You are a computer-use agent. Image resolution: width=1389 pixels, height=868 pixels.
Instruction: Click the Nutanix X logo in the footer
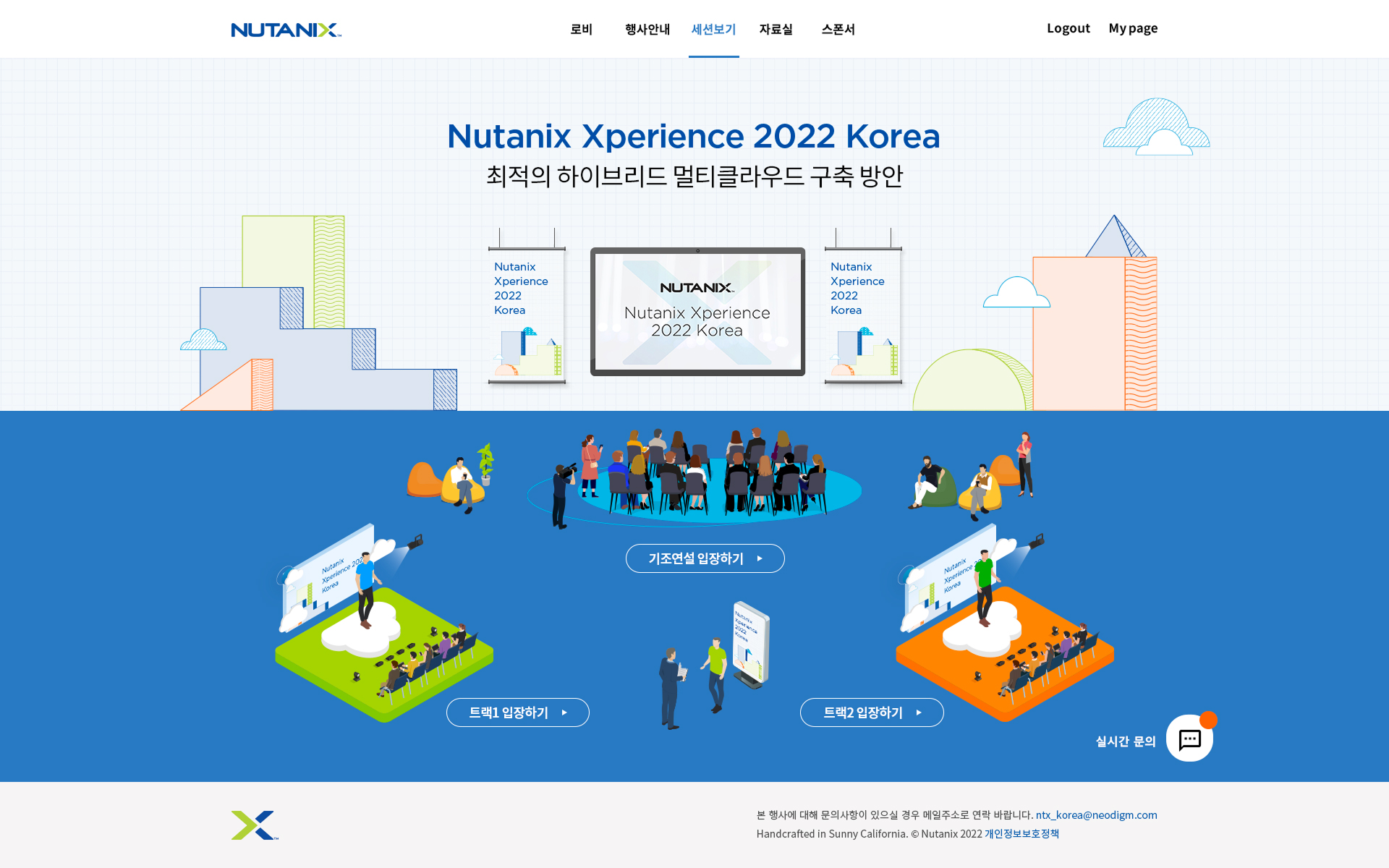coord(255,825)
